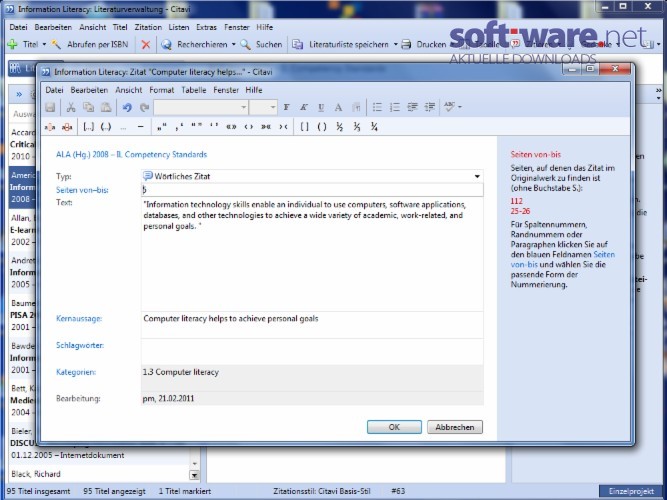Expand the Recherchieren dropdown arrow

point(234,44)
